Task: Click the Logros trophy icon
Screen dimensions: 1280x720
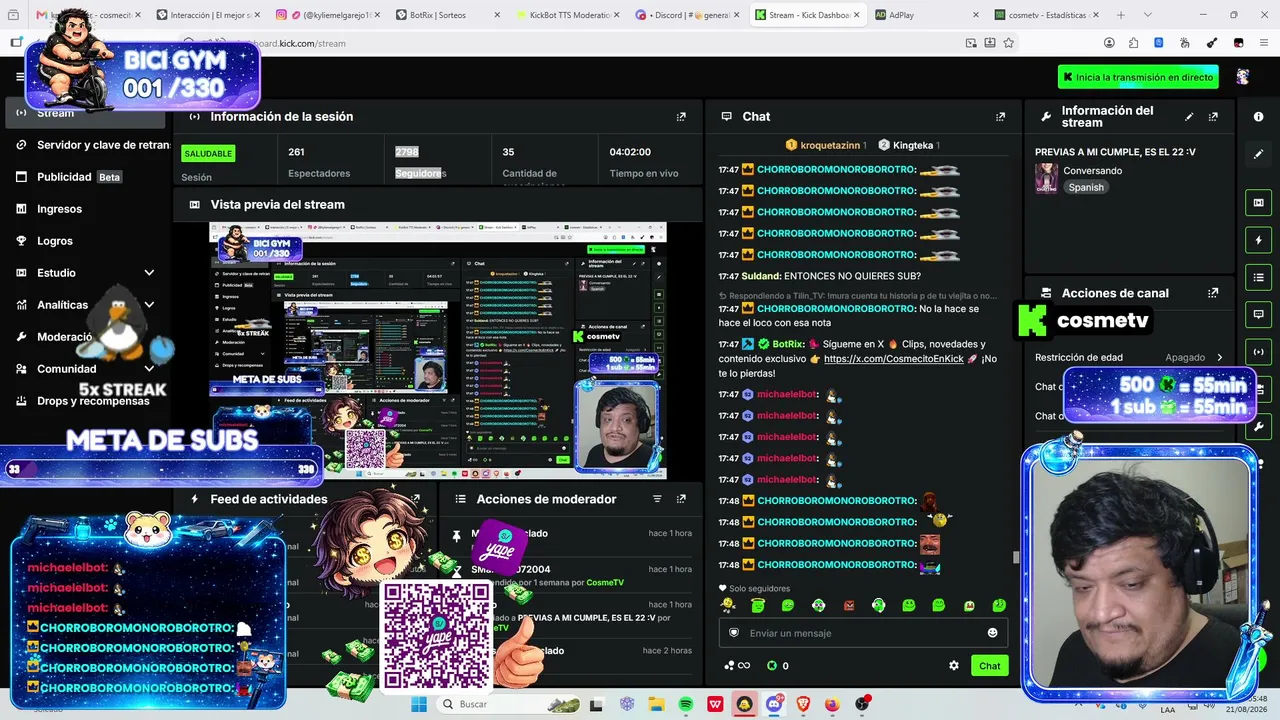Action: click(21, 241)
